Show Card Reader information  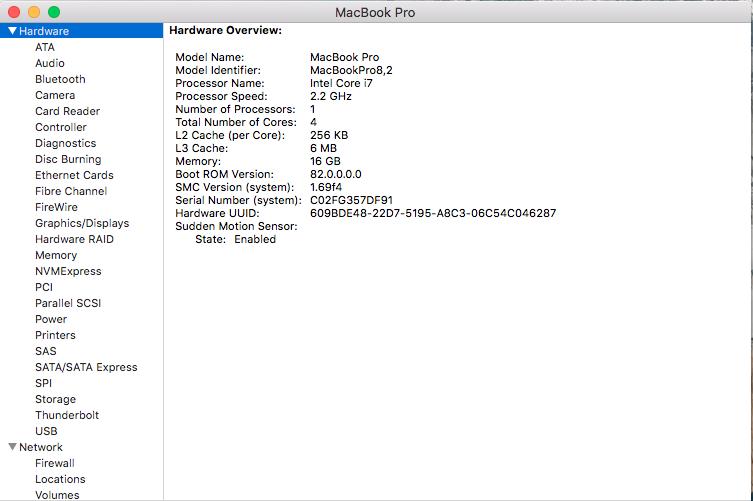tap(67, 111)
